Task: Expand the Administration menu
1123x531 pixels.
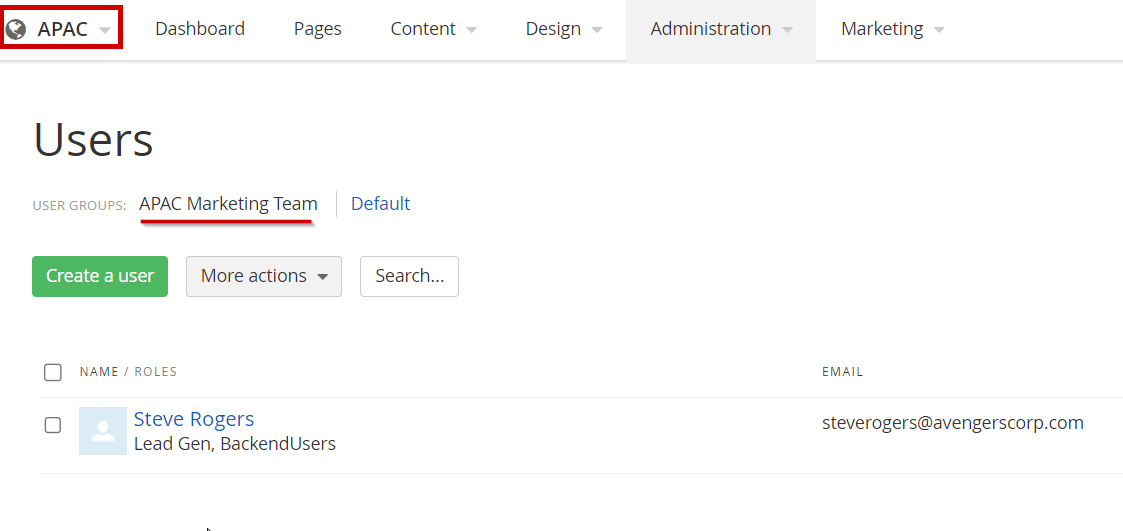Action: point(721,29)
